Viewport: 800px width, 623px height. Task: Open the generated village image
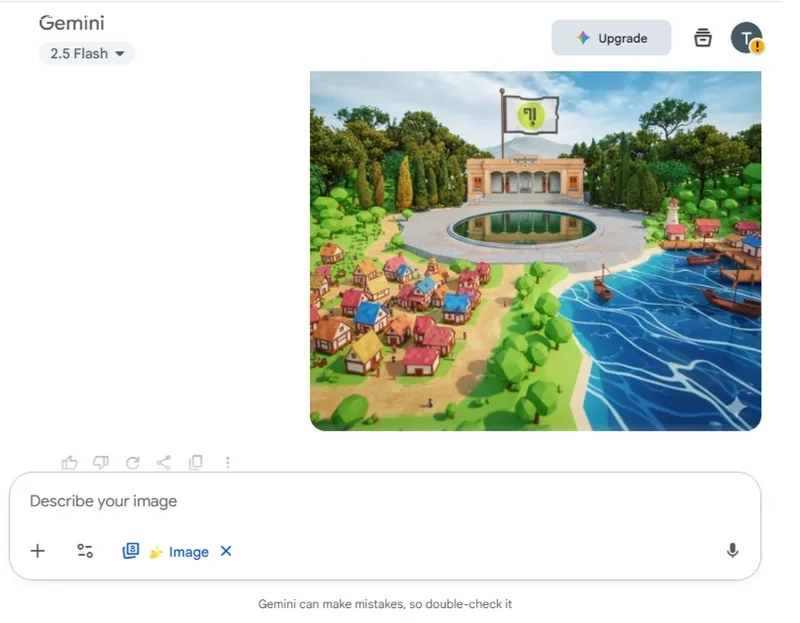click(x=536, y=251)
